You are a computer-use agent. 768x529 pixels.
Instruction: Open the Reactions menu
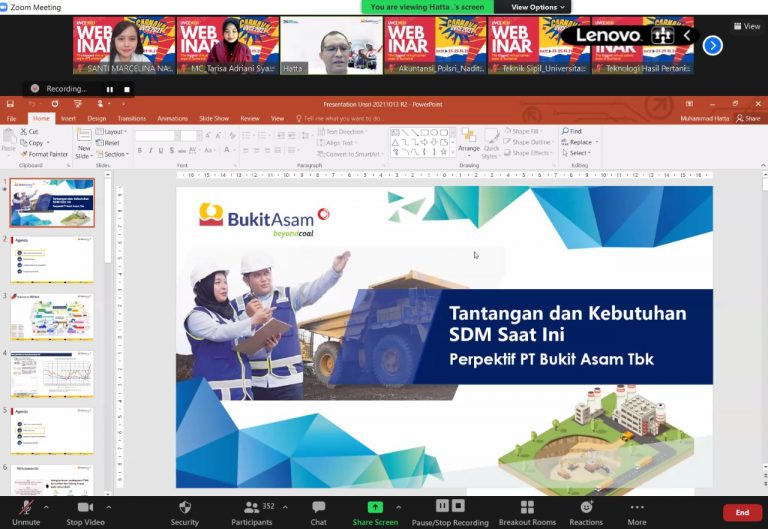click(x=586, y=513)
